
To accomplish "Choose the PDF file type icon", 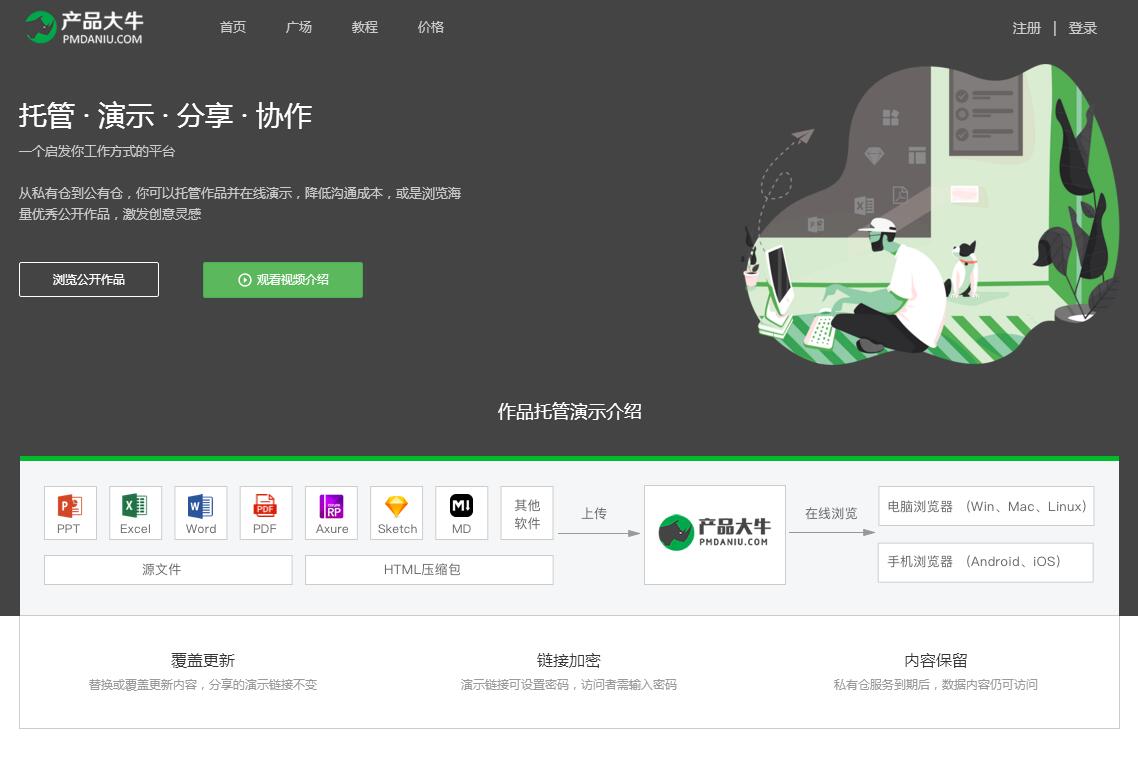I will coord(266,513).
